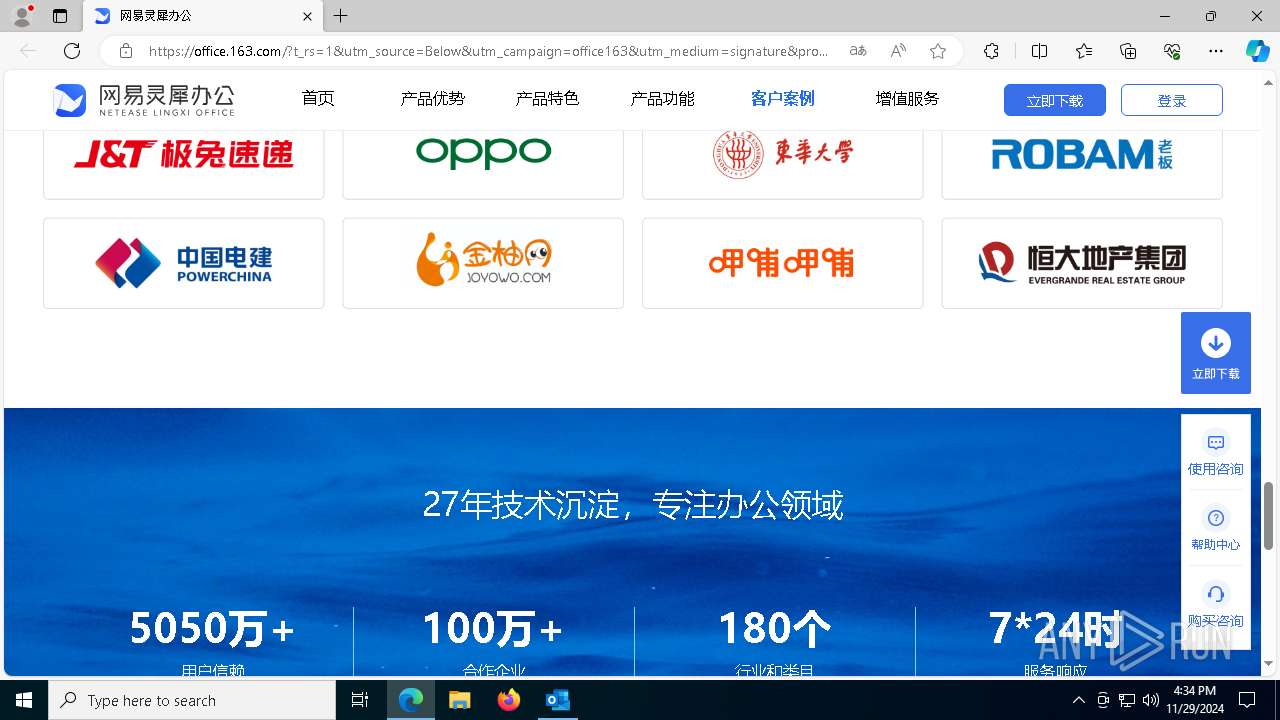
Task: Open the read aloud icon
Action: 898,51
